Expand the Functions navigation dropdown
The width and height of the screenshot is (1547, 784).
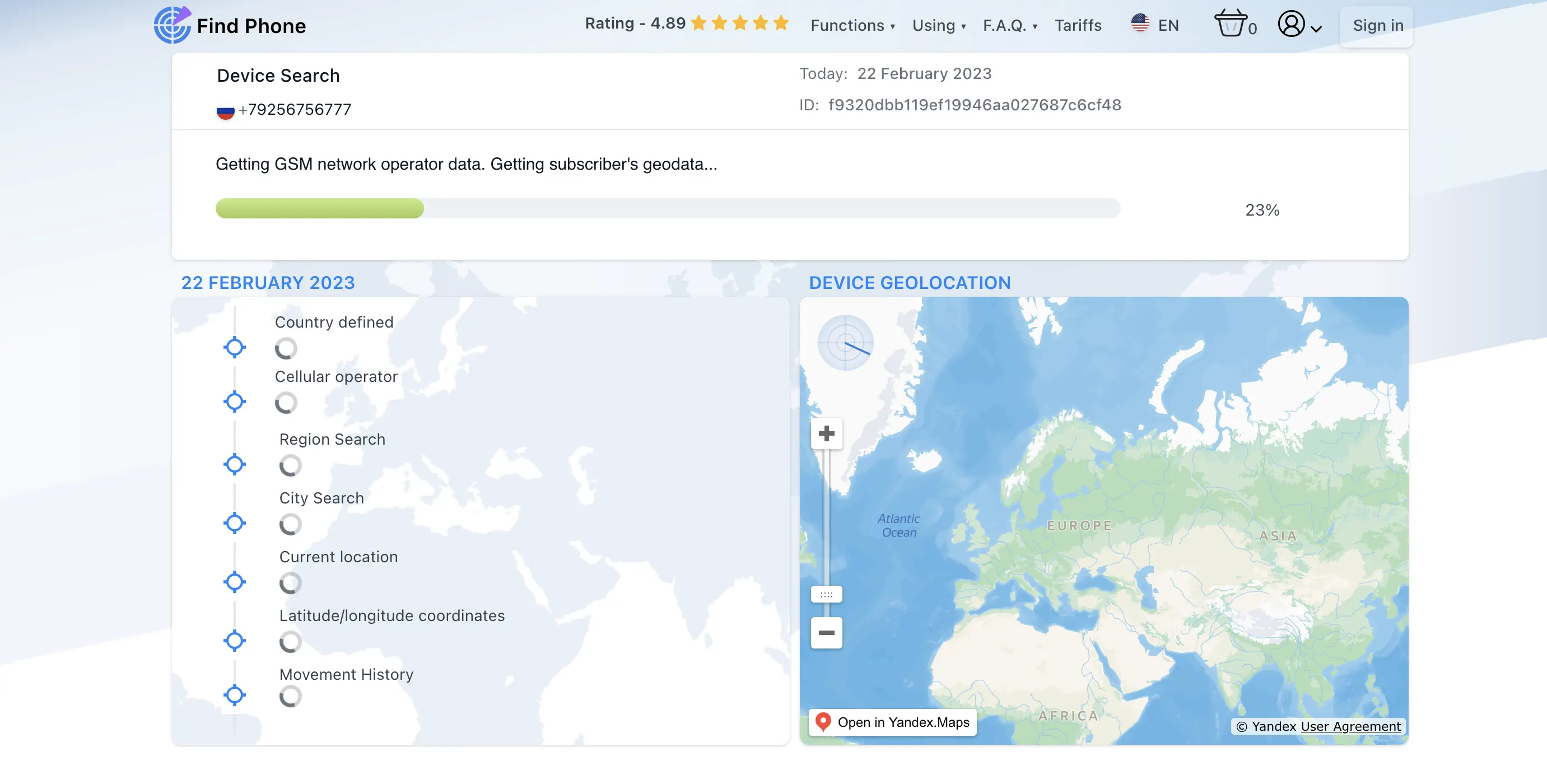pyautogui.click(x=853, y=25)
